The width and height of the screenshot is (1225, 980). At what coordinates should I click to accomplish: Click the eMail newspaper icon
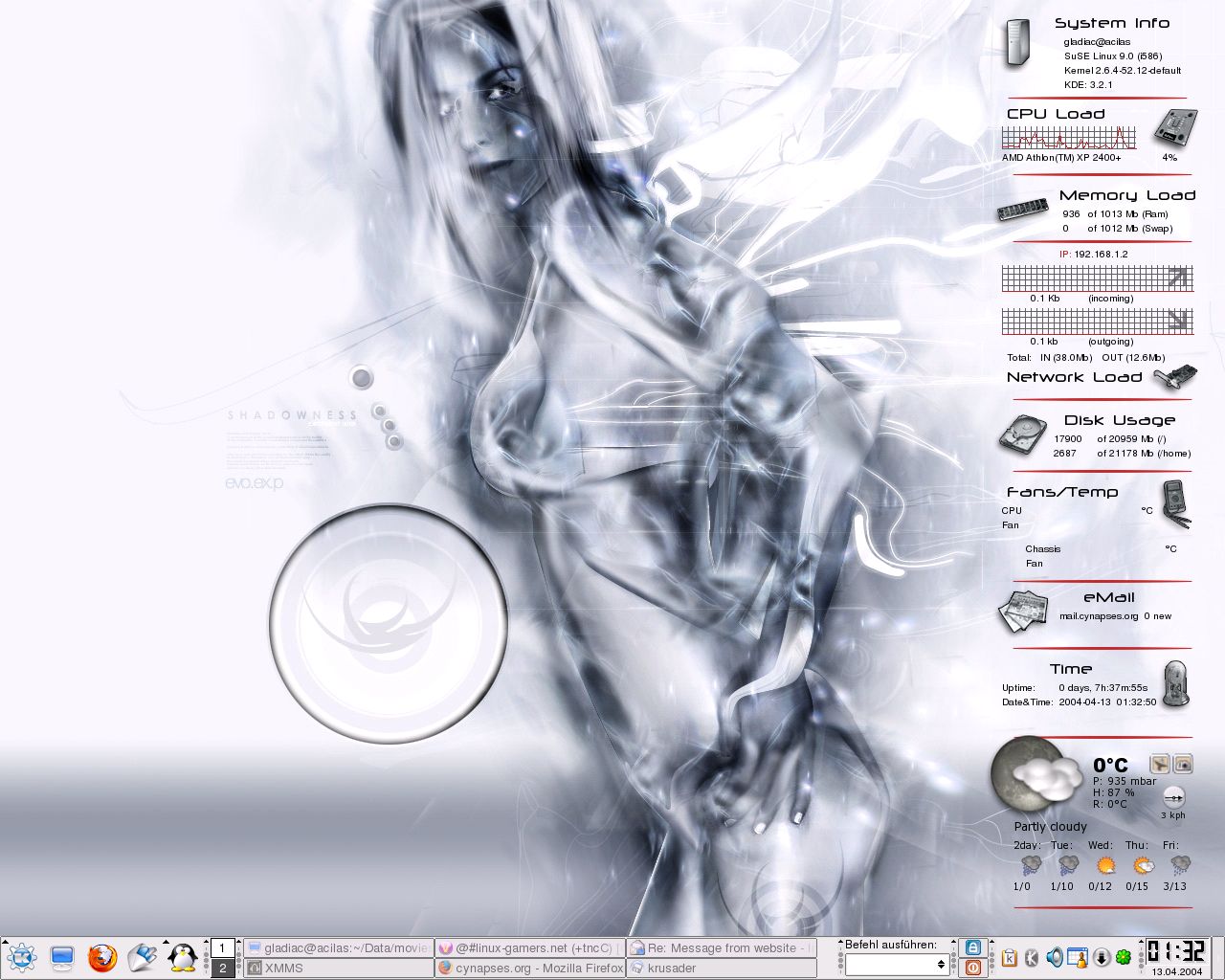click(1022, 611)
